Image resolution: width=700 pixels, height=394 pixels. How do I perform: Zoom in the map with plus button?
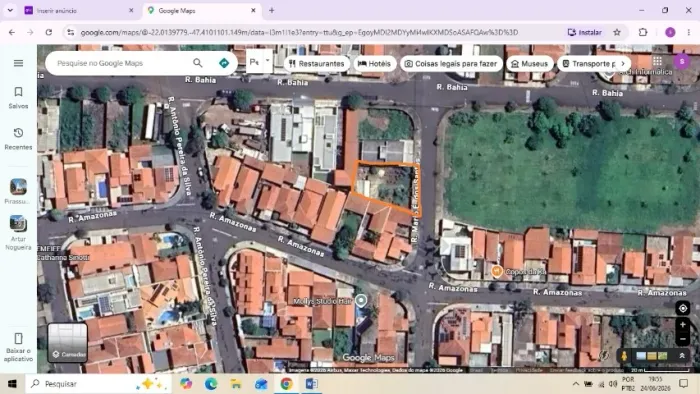click(683, 325)
